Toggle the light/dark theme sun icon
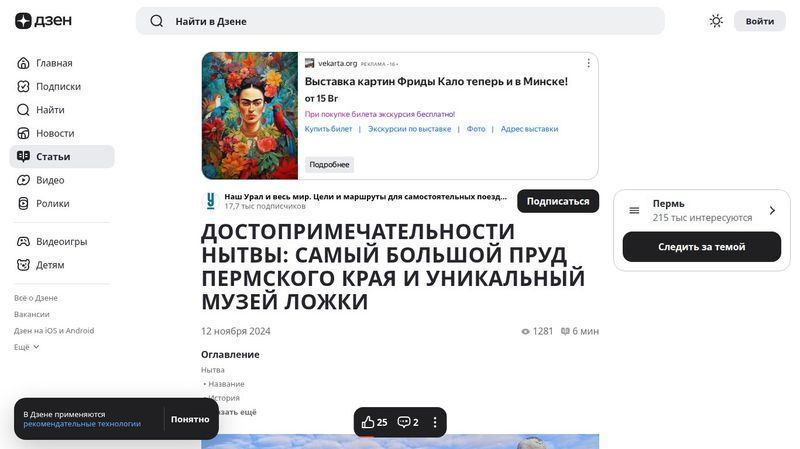800x449 pixels. tap(716, 21)
